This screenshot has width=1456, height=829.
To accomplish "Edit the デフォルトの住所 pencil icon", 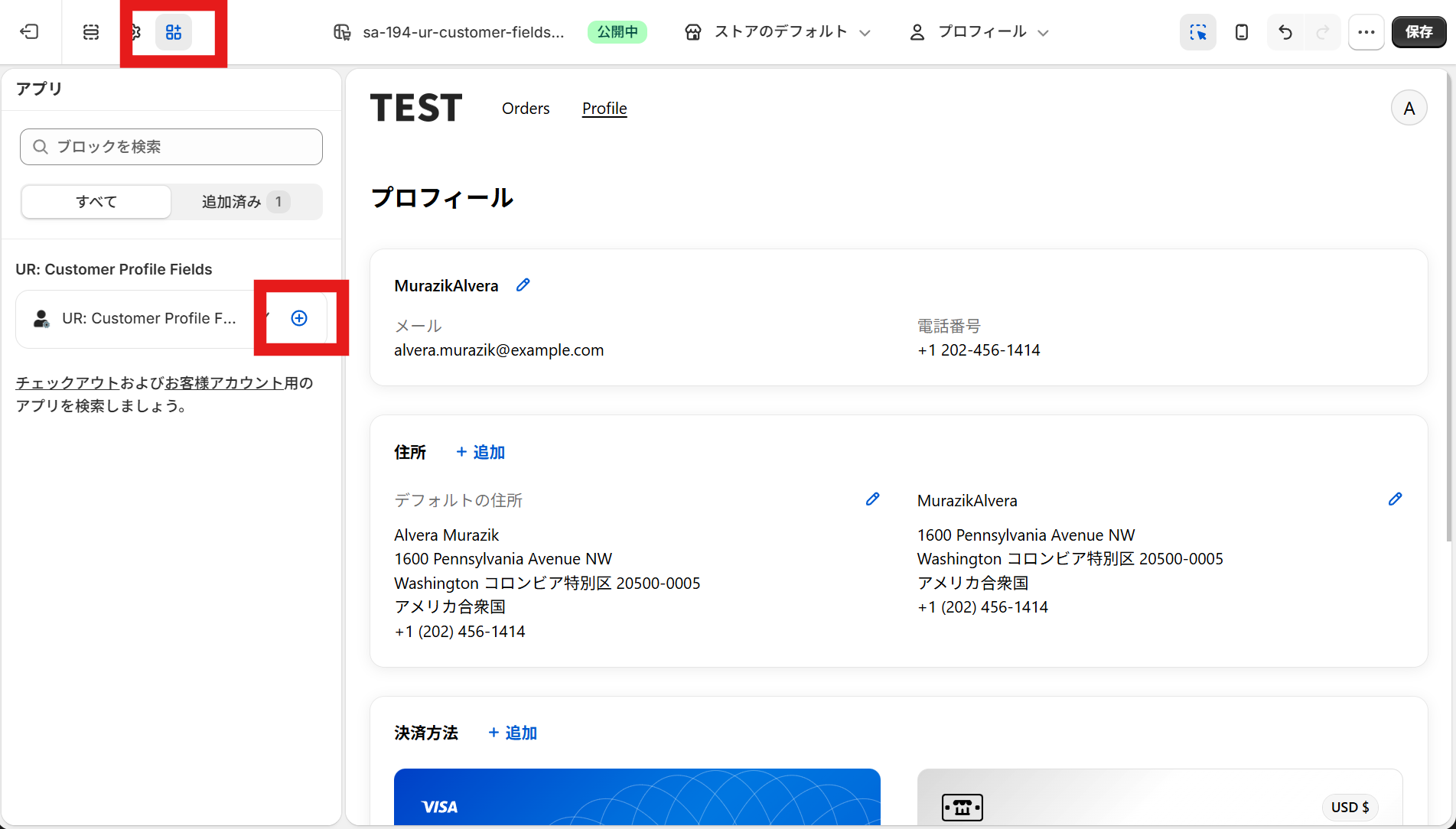I will (872, 499).
